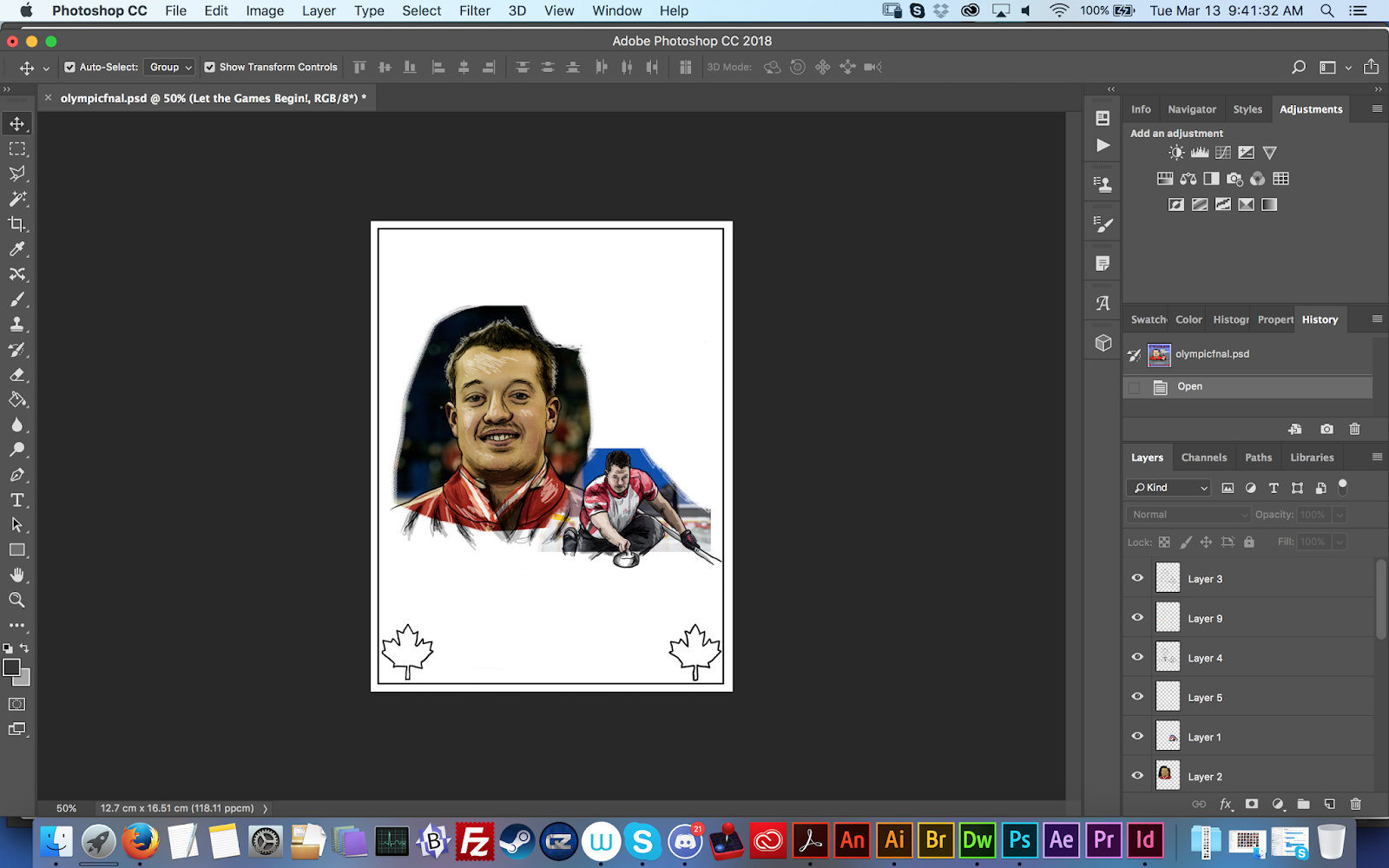Image resolution: width=1389 pixels, height=868 pixels.
Task: Click the Share button in options bar
Action: 1371,67
